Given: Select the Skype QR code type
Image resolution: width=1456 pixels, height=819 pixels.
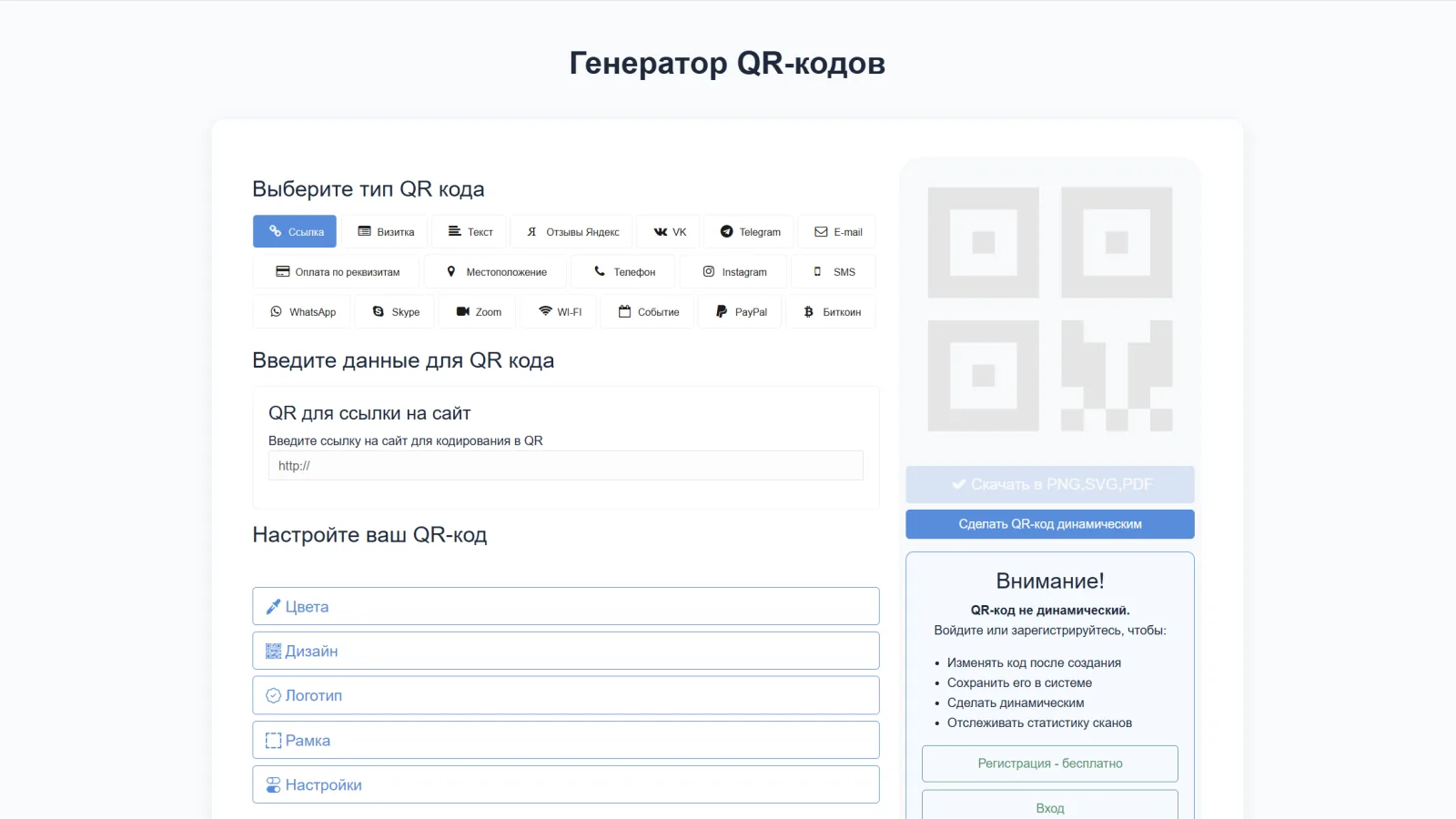Looking at the screenshot, I should click(x=395, y=311).
